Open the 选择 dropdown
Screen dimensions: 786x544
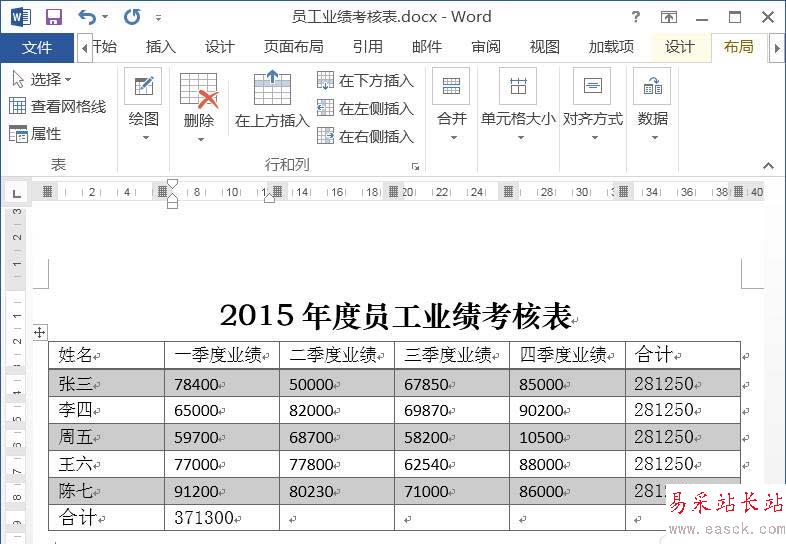click(42, 79)
